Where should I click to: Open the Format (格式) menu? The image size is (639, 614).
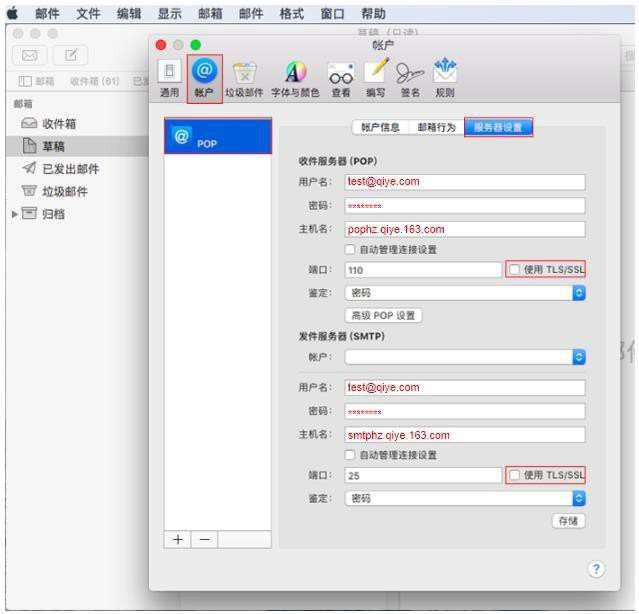coord(292,13)
